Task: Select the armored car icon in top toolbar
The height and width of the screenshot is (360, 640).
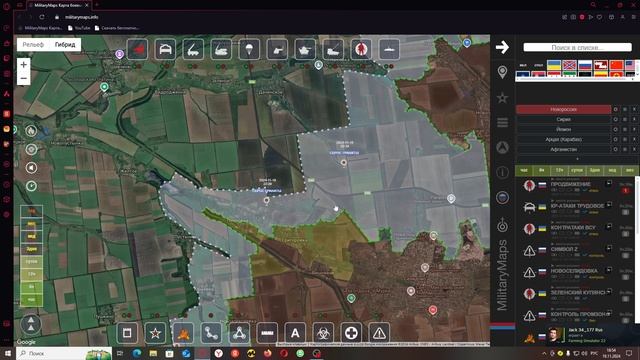Action: tap(165, 49)
